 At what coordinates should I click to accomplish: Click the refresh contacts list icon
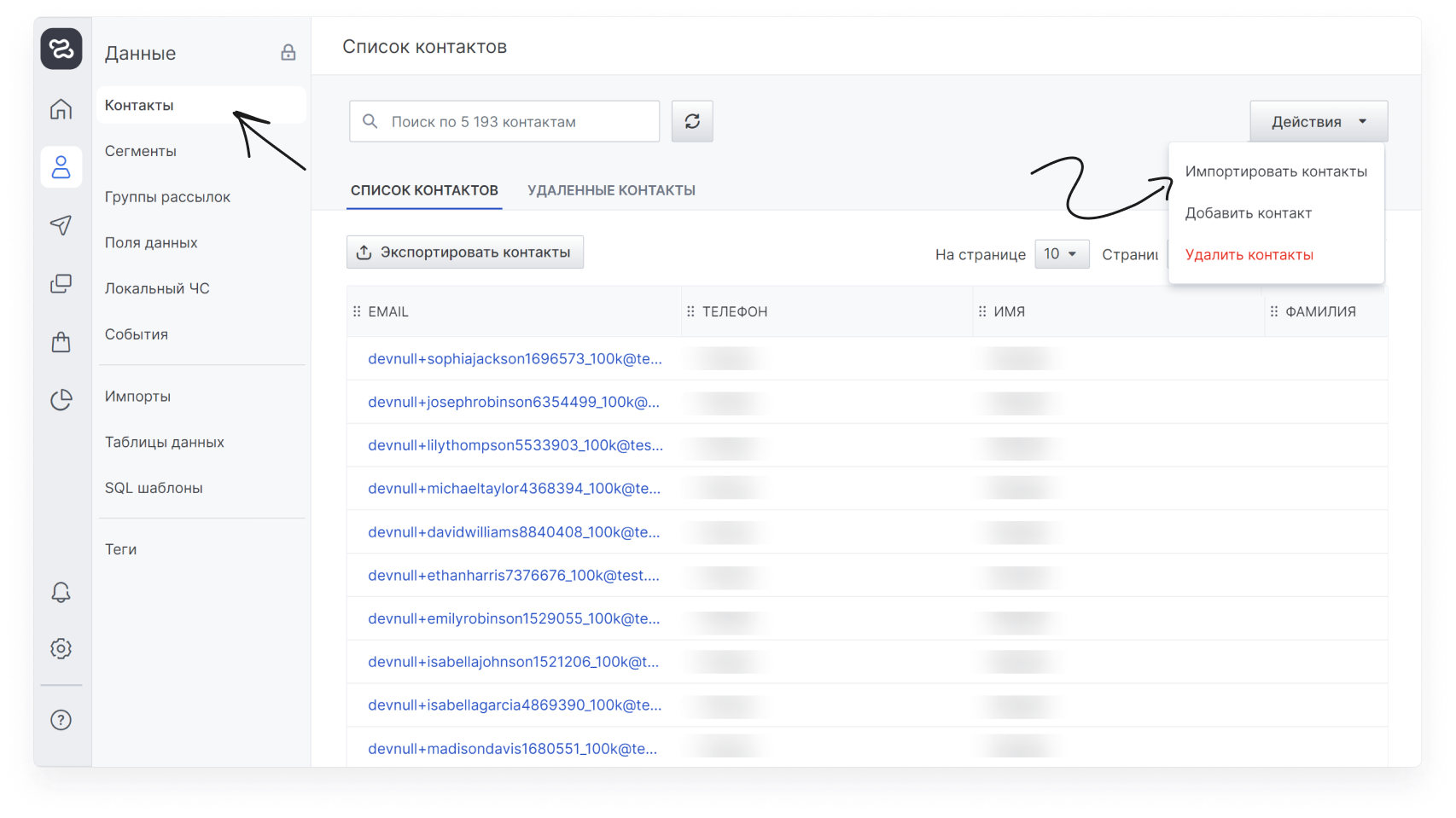click(x=692, y=121)
